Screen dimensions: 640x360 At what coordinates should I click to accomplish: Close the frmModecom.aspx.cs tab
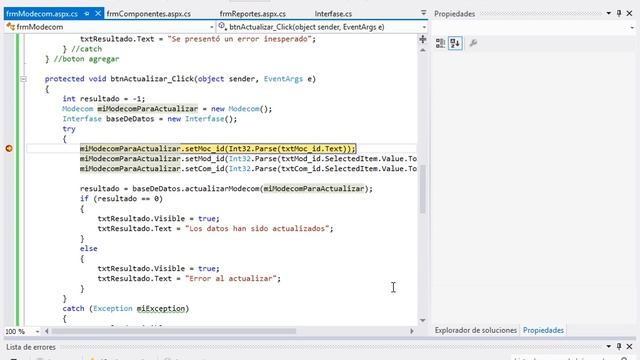tap(98, 13)
